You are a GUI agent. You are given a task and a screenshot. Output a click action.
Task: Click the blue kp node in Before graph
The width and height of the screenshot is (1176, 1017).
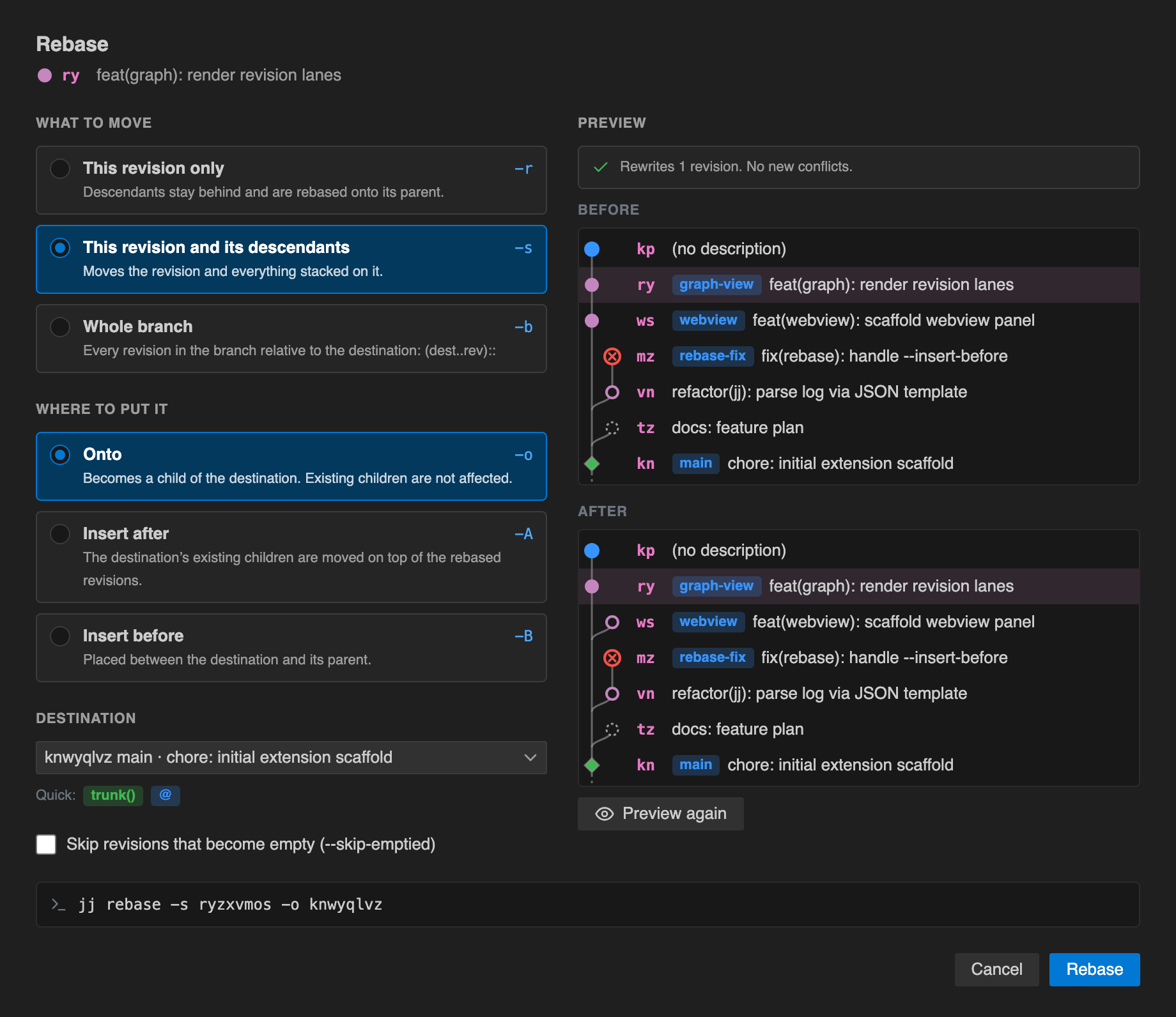pyautogui.click(x=592, y=249)
